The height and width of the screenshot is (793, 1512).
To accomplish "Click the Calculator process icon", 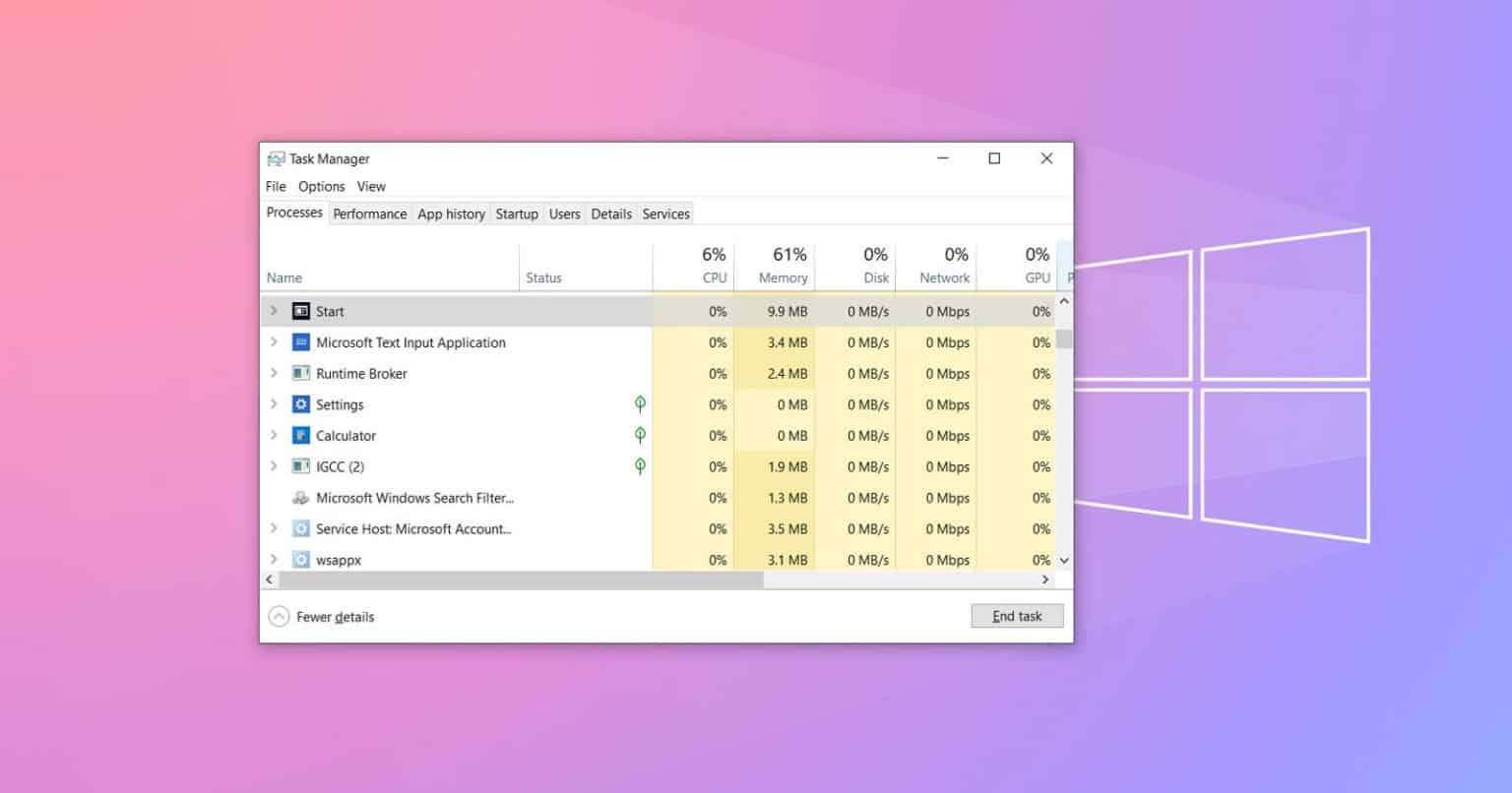I will [x=301, y=436].
